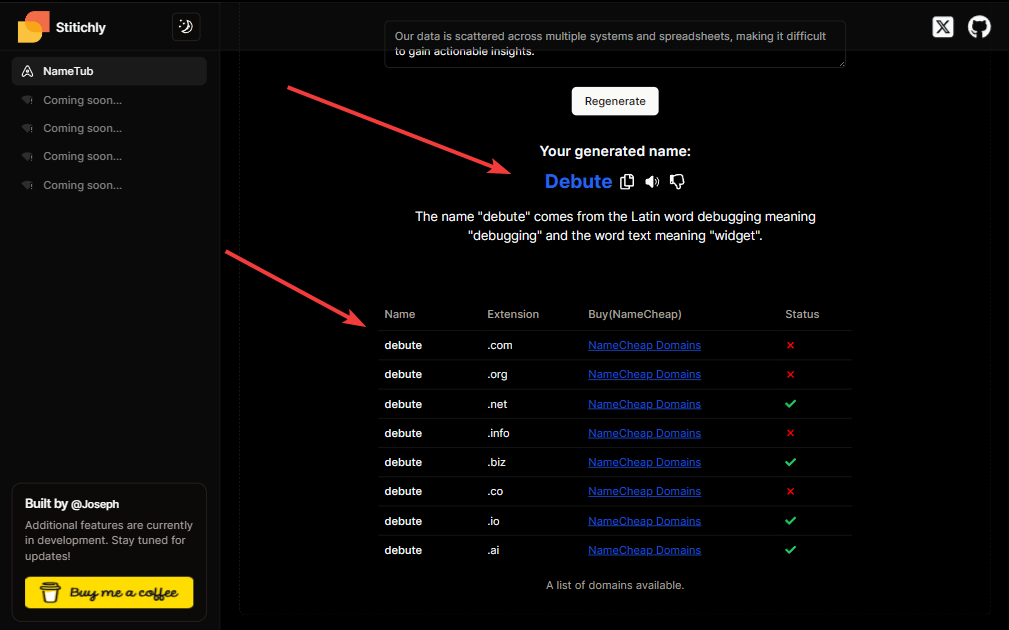Image resolution: width=1009 pixels, height=630 pixels.
Task: Click inside the problem description text area
Action: [615, 44]
